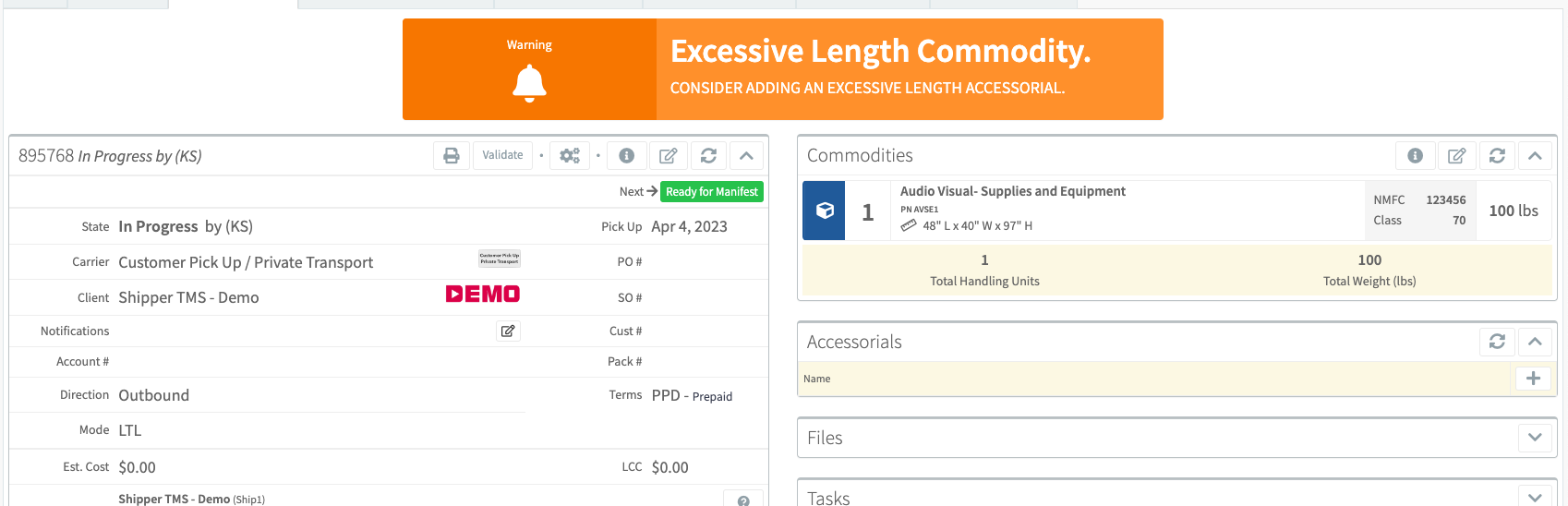Click the help question mark icon

click(x=743, y=500)
